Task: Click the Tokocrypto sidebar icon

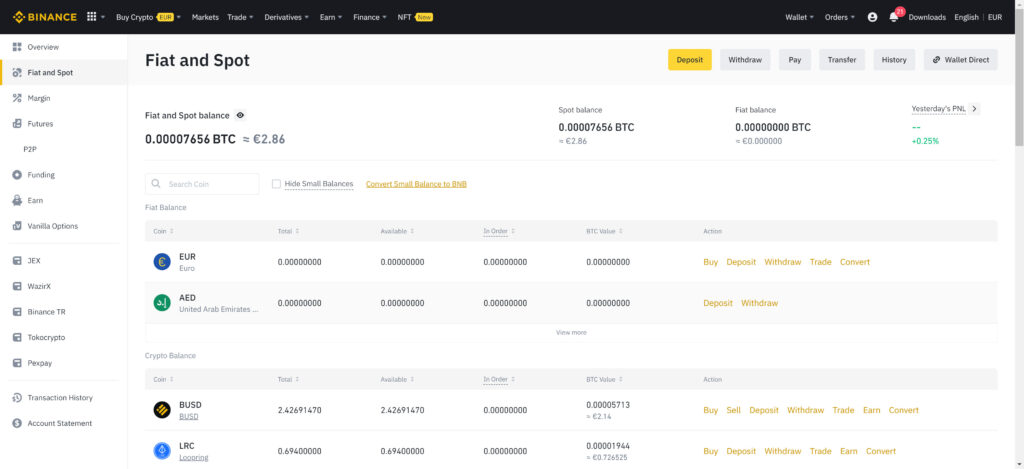Action: pos(18,337)
